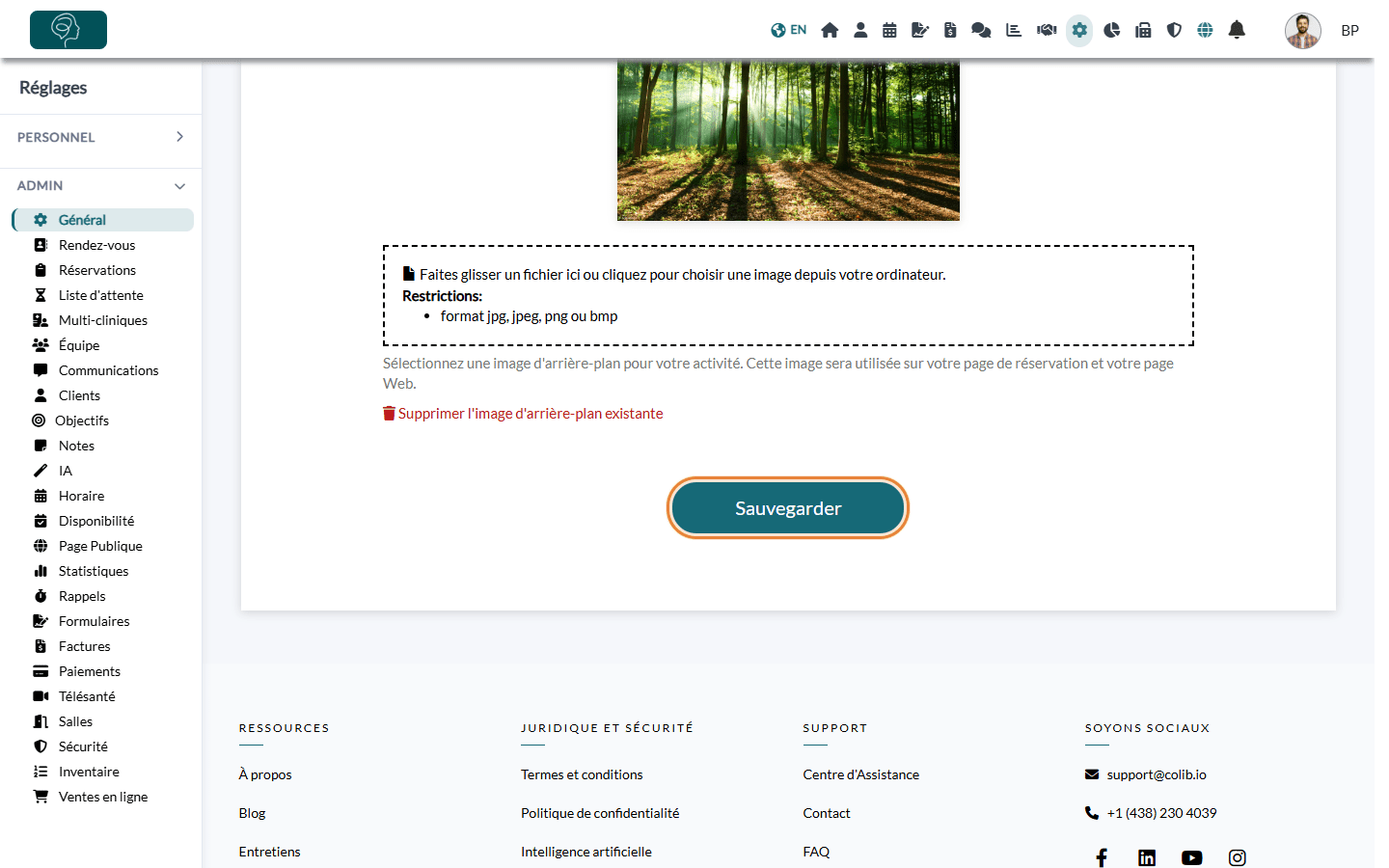Click the file upload drop zone
Viewport: 1389px width, 868px height.
click(788, 295)
